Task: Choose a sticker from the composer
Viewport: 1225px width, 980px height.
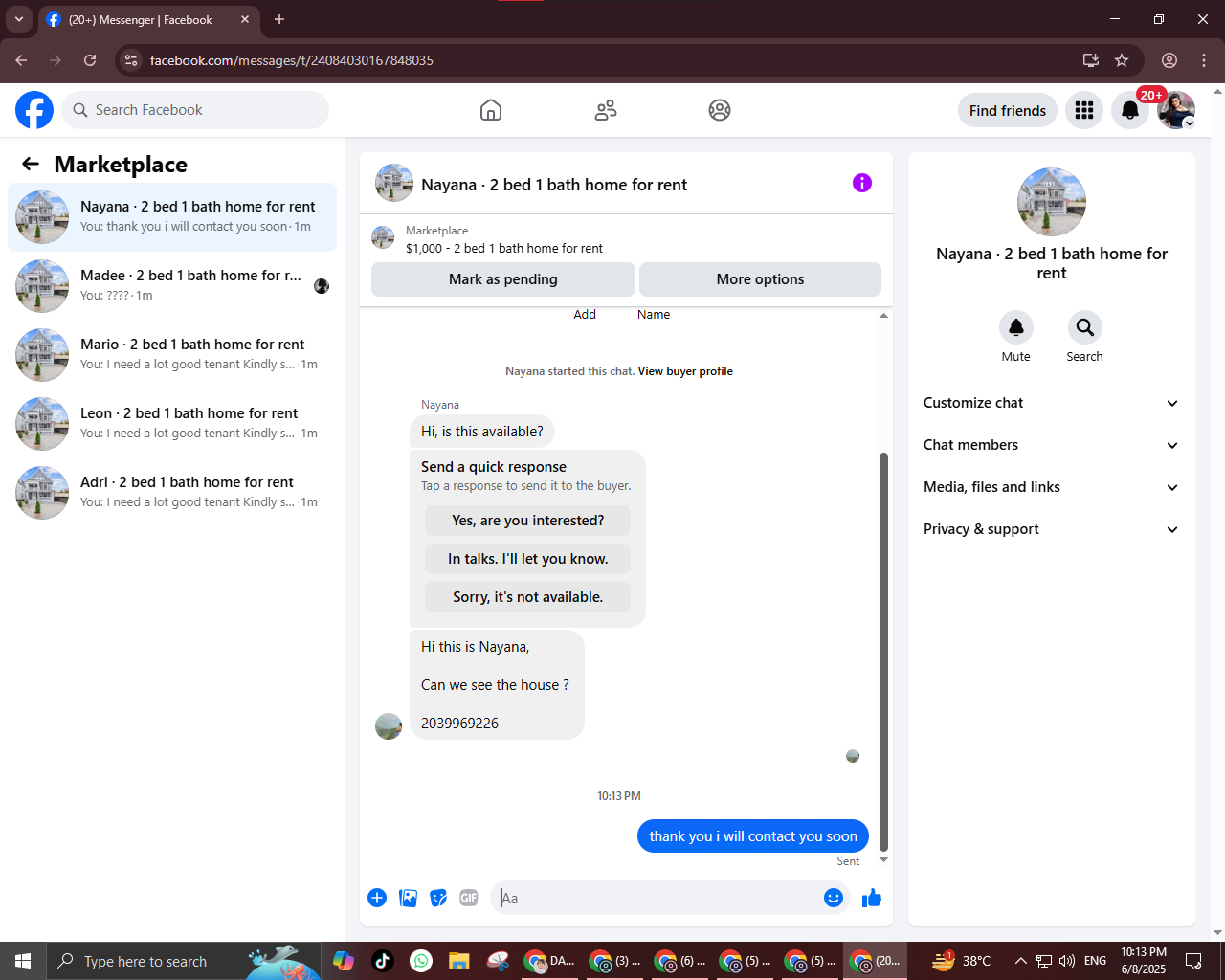Action: click(438, 898)
